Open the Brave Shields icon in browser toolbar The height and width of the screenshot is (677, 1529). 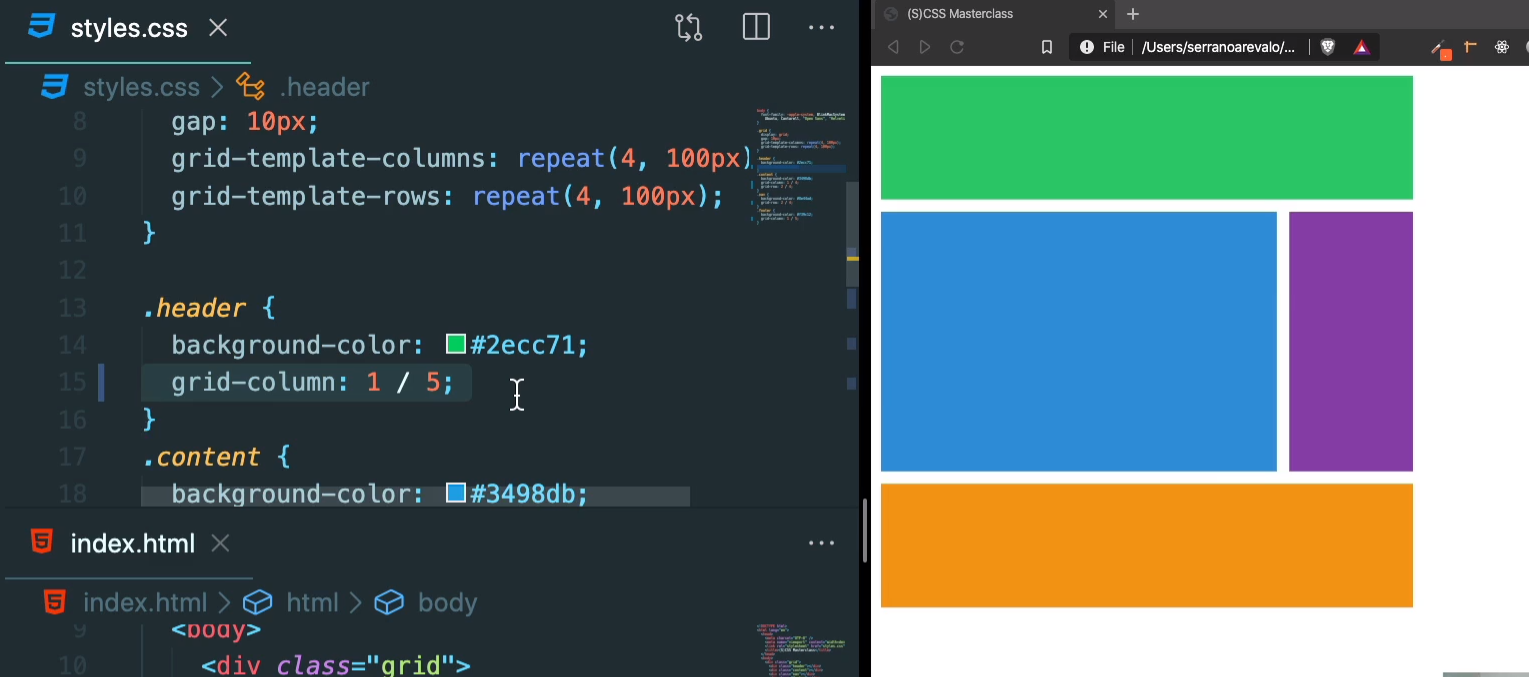[x=1326, y=46]
